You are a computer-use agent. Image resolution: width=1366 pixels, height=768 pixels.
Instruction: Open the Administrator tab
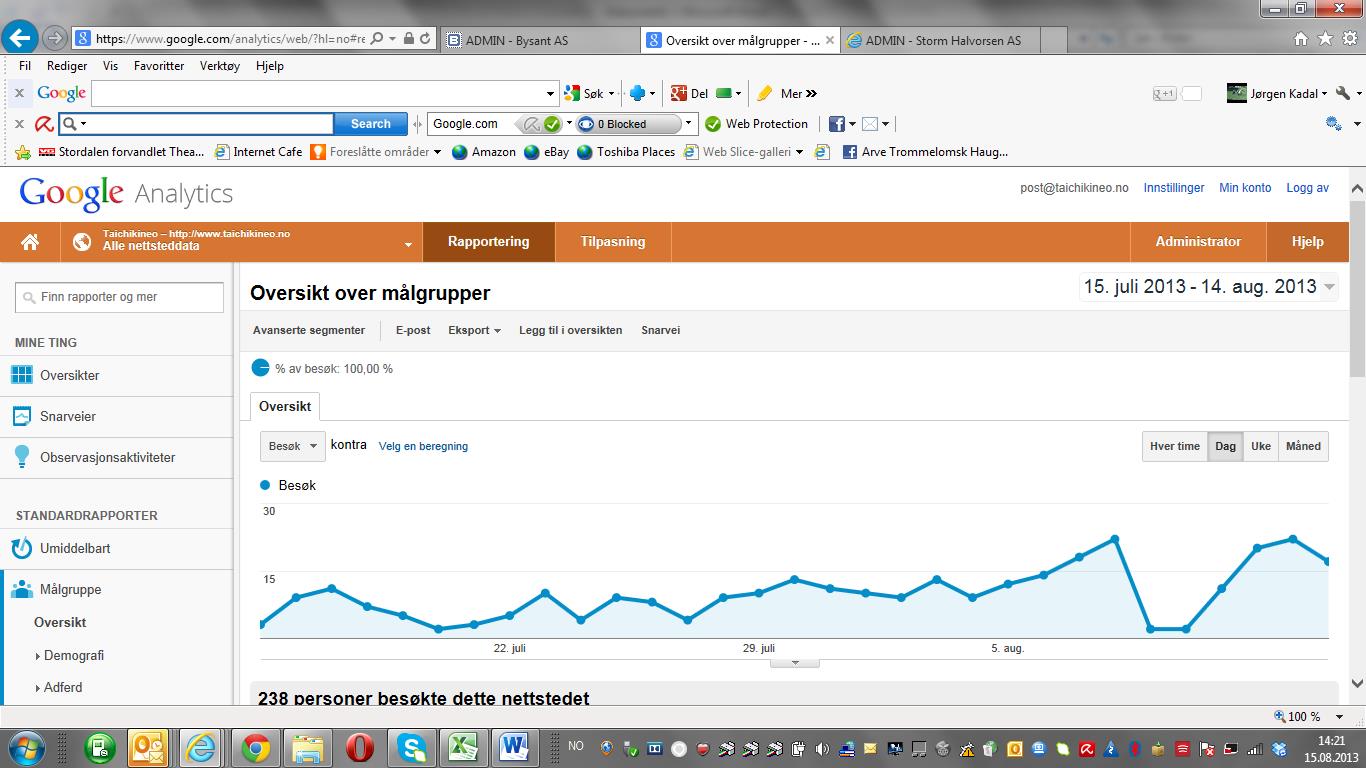(x=1198, y=242)
